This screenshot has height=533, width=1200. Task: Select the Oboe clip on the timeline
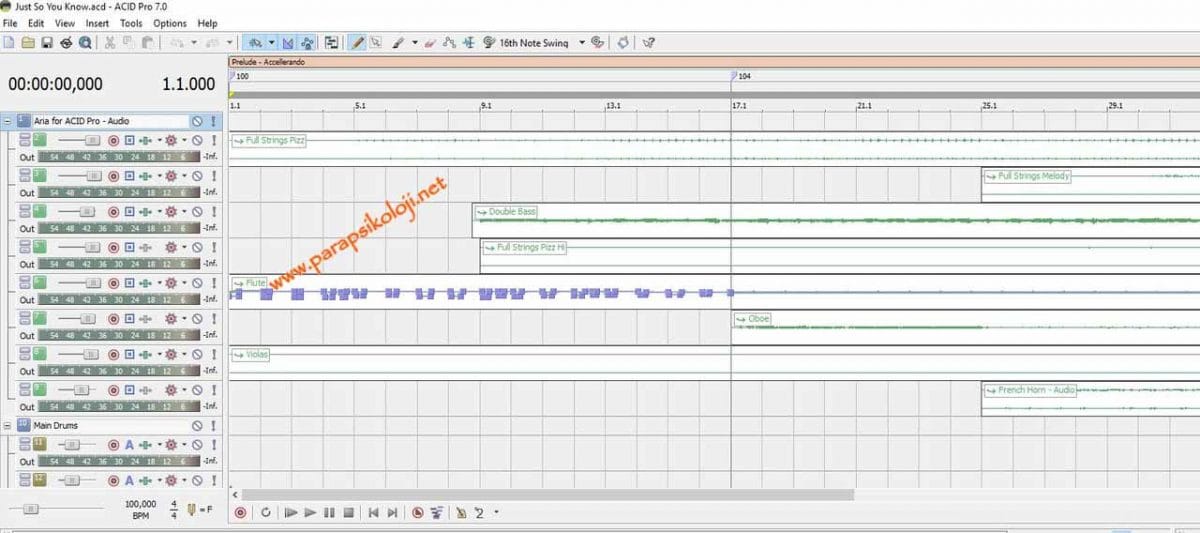coord(965,328)
